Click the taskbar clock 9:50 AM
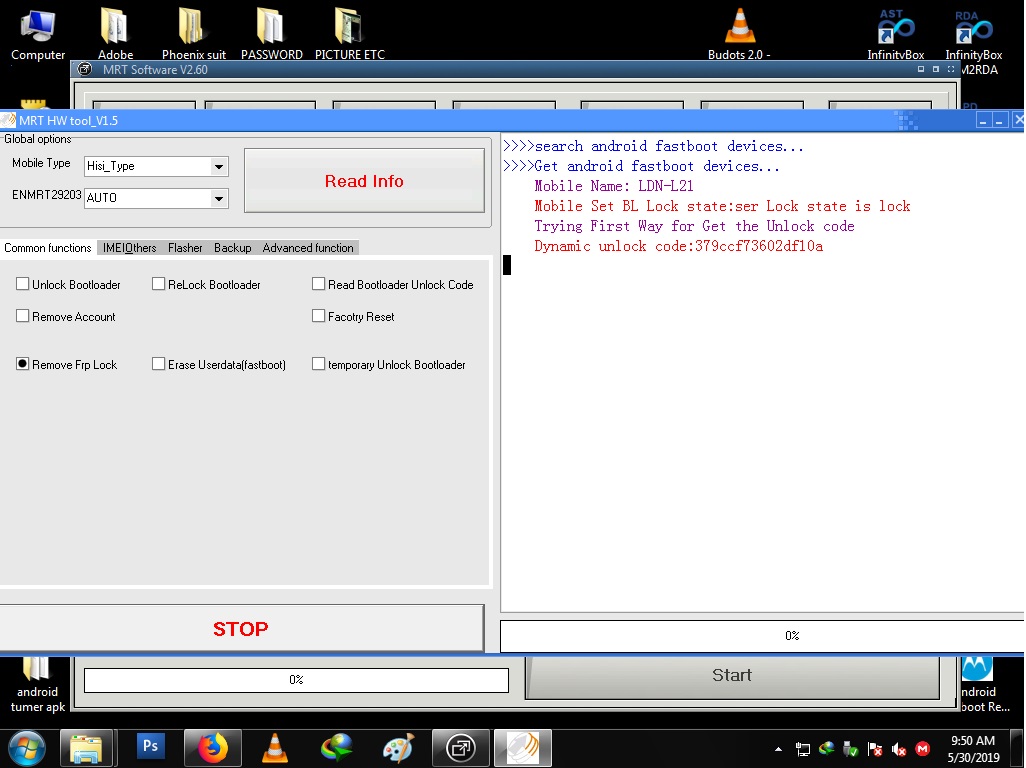The height and width of the screenshot is (768, 1026). point(973,749)
